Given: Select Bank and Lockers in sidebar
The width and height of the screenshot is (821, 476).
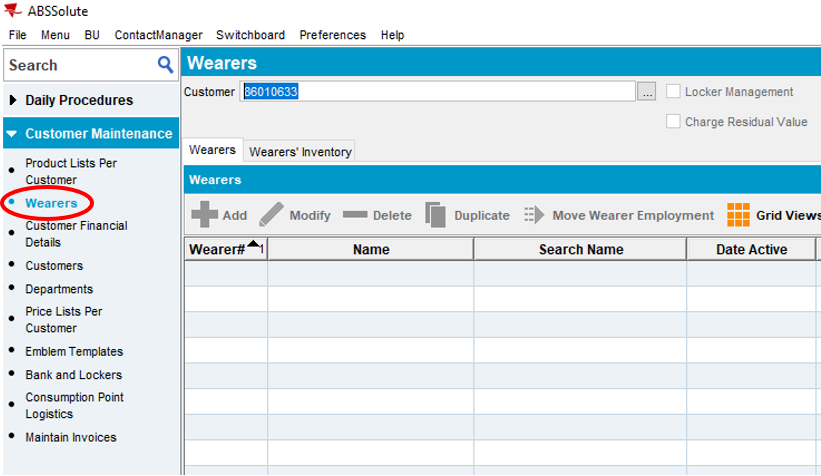Looking at the screenshot, I should 73,375.
